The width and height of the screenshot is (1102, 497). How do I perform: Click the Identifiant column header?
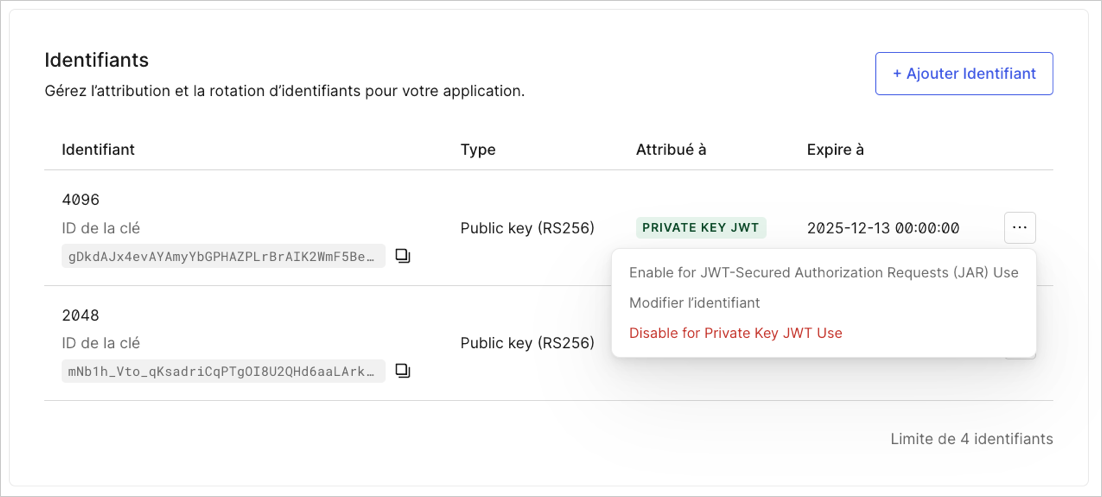98,150
